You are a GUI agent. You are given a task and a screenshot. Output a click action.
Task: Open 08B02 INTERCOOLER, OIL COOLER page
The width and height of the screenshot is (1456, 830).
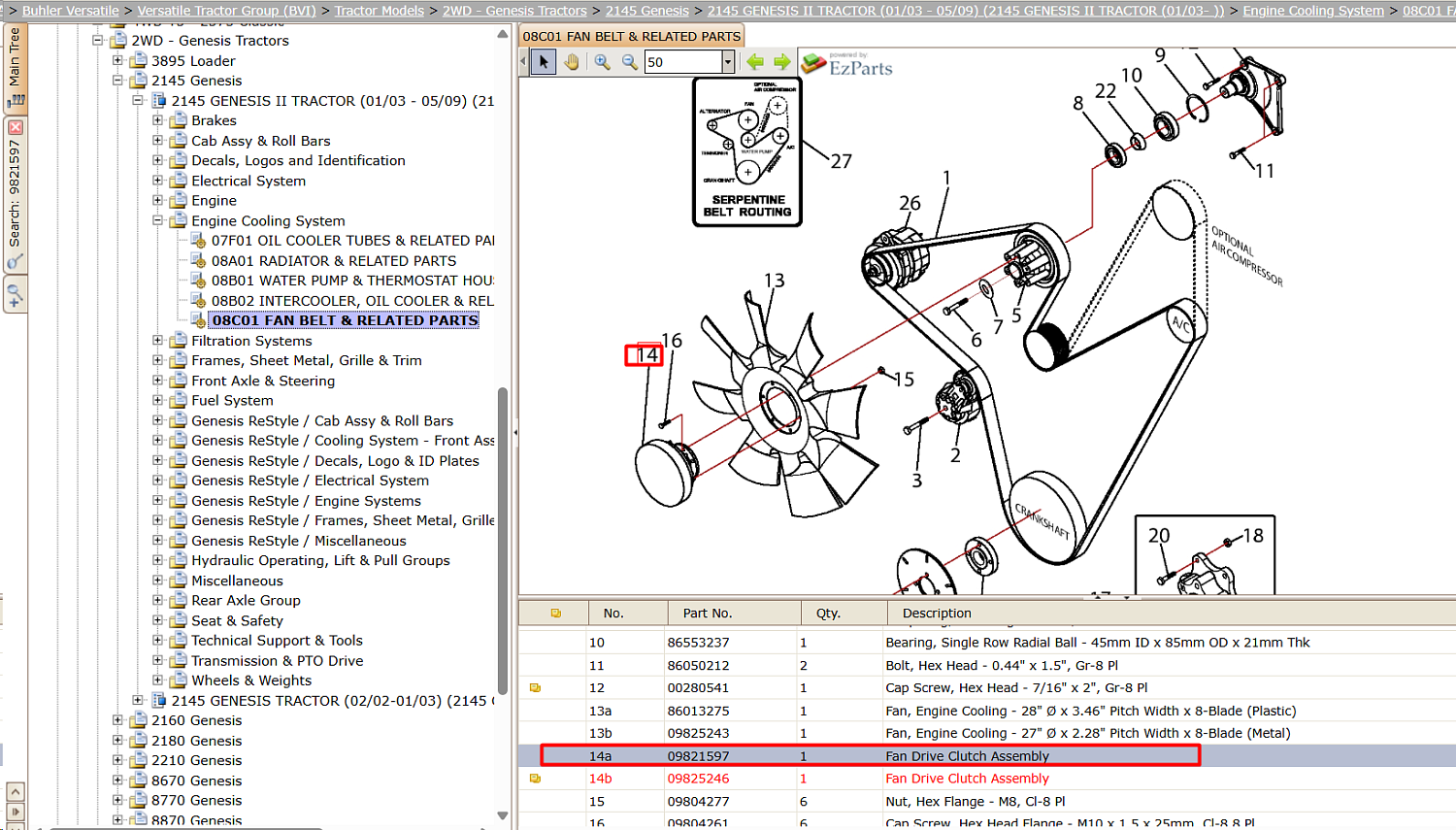coord(353,301)
